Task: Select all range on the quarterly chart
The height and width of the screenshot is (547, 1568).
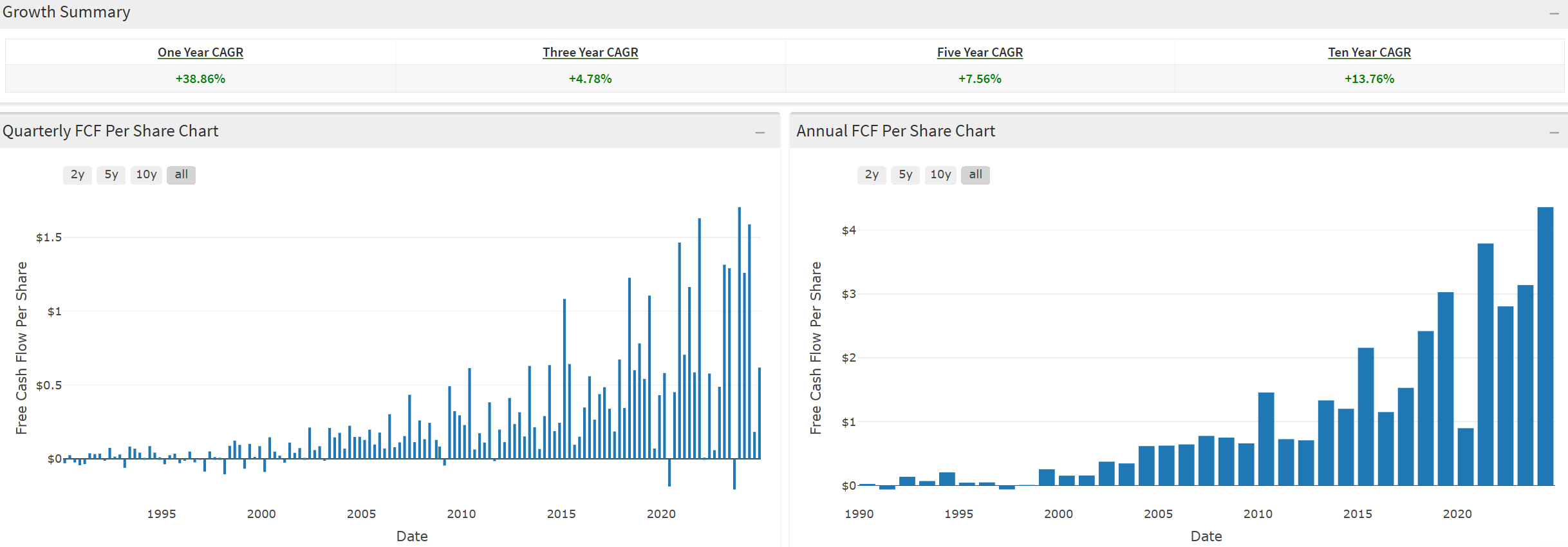Action: click(x=181, y=174)
